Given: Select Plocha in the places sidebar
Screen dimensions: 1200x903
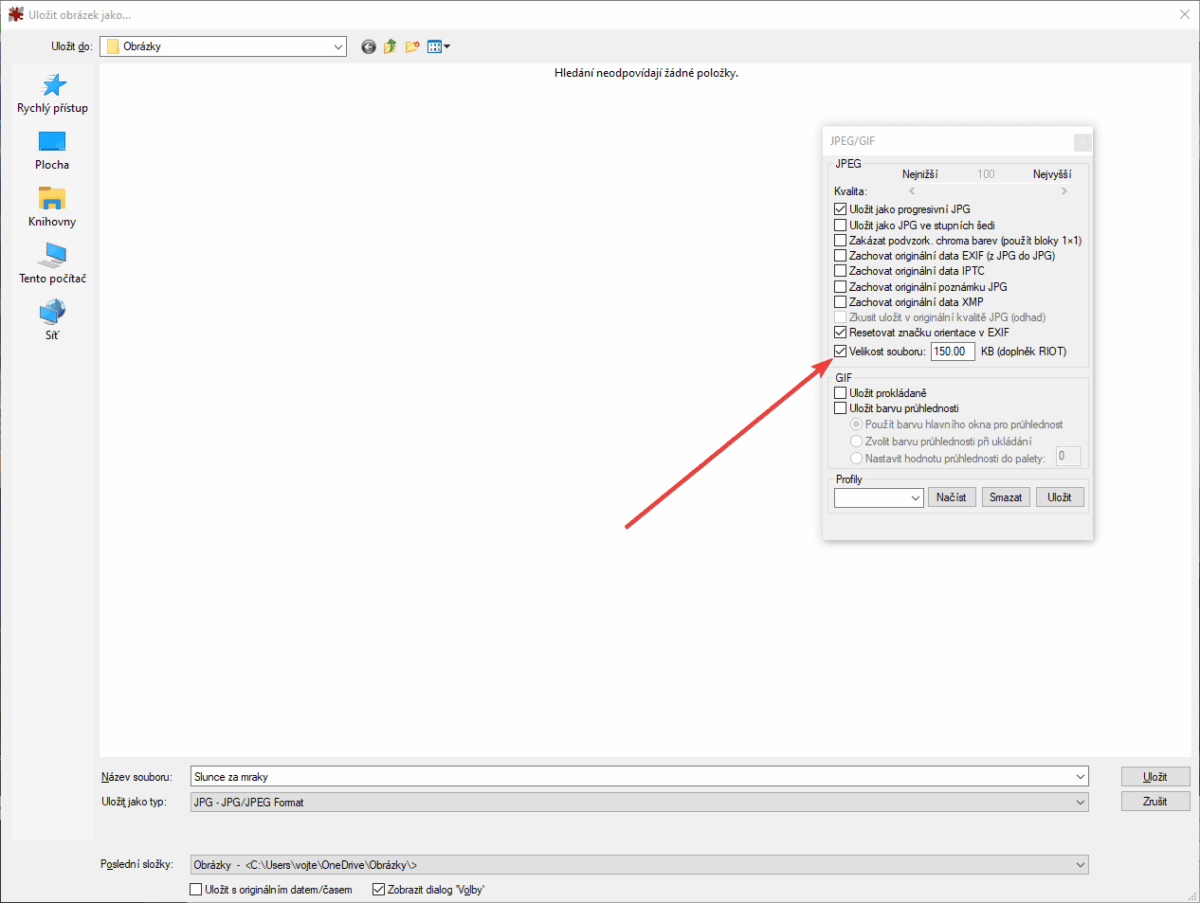Looking at the screenshot, I should [x=52, y=150].
